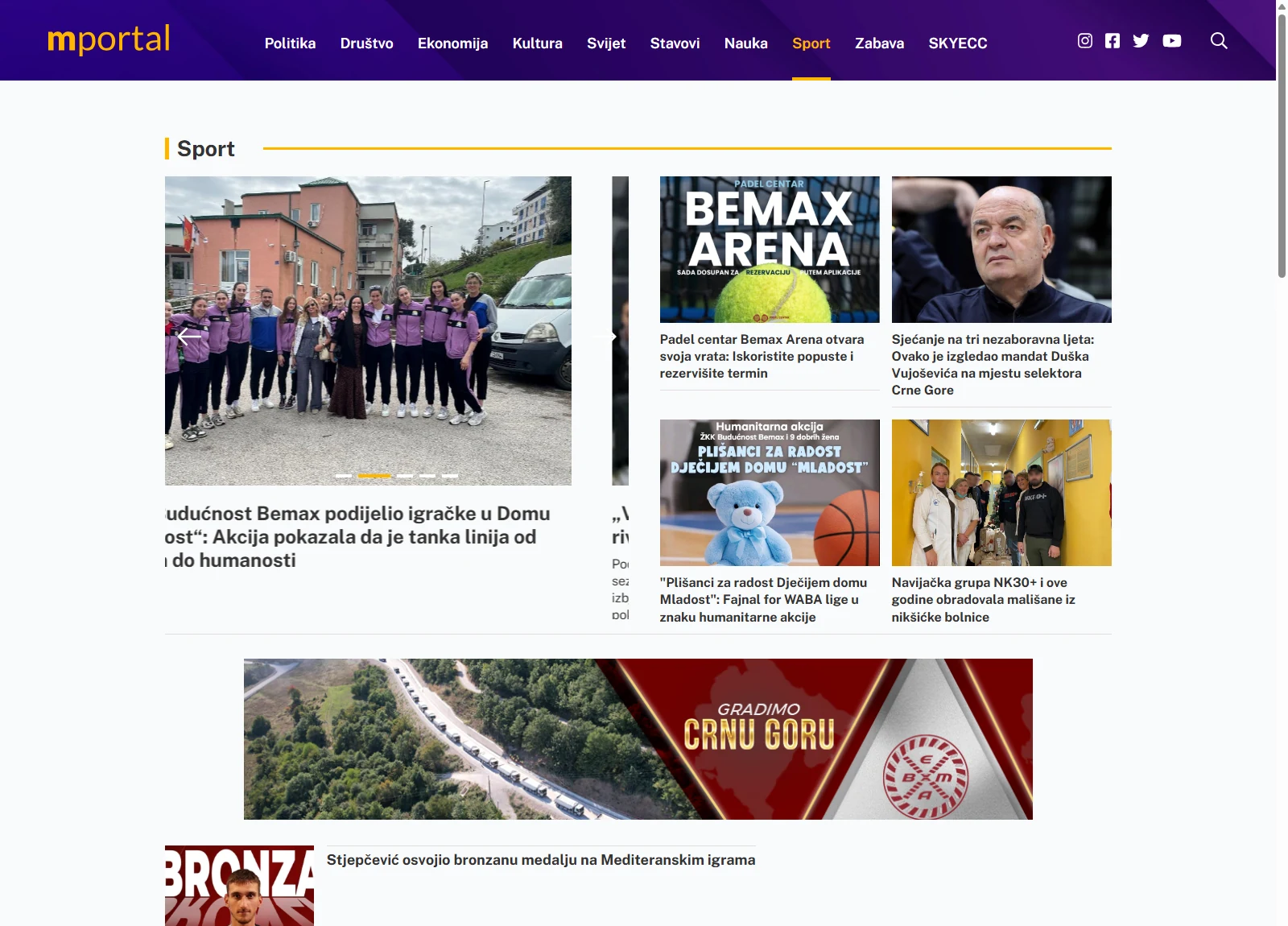Select the highlighted second carousel indicator
Image resolution: width=1288 pixels, height=926 pixels.
coord(374,476)
